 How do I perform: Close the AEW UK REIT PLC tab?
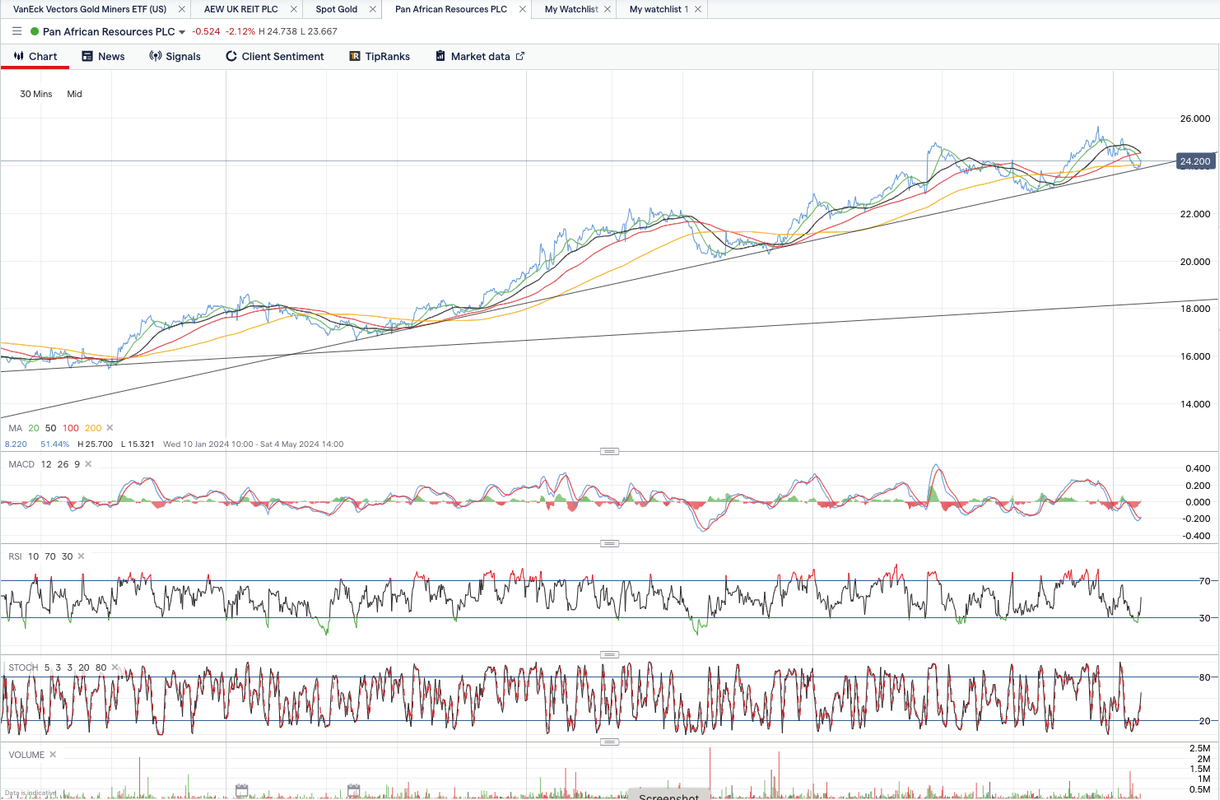tap(294, 9)
